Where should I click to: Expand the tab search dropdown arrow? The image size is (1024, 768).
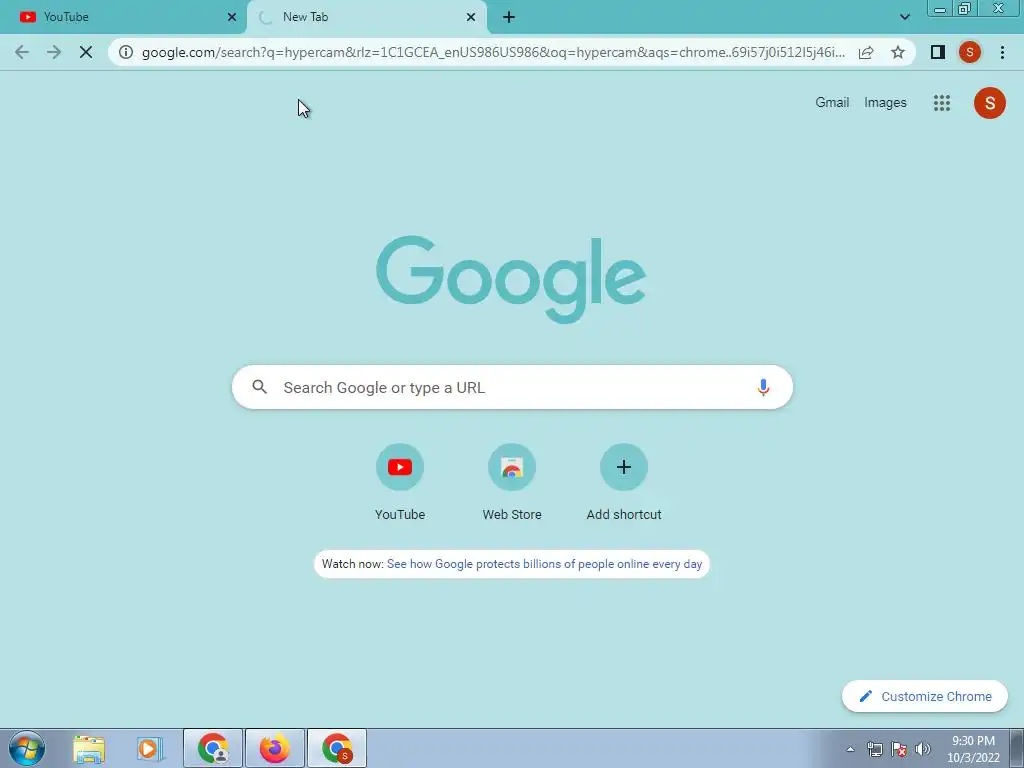tap(904, 17)
